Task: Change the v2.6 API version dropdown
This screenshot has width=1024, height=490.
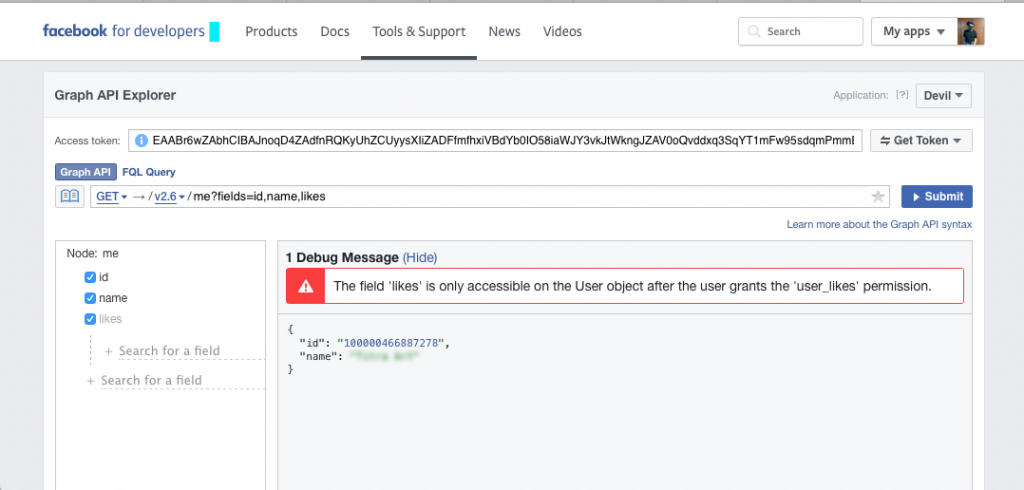Action: click(170, 197)
